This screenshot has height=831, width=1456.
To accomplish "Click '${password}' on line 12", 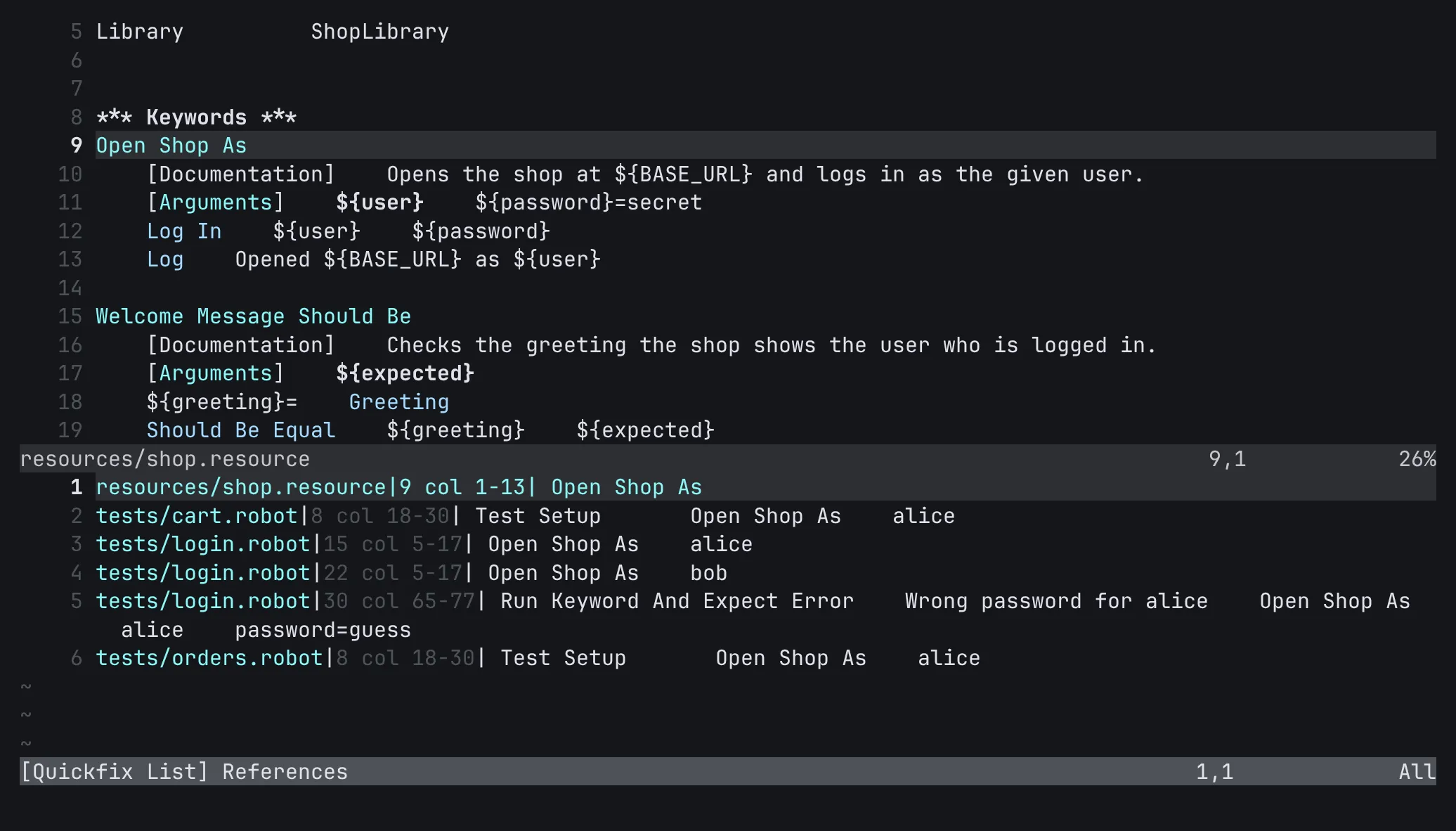I will (x=481, y=231).
